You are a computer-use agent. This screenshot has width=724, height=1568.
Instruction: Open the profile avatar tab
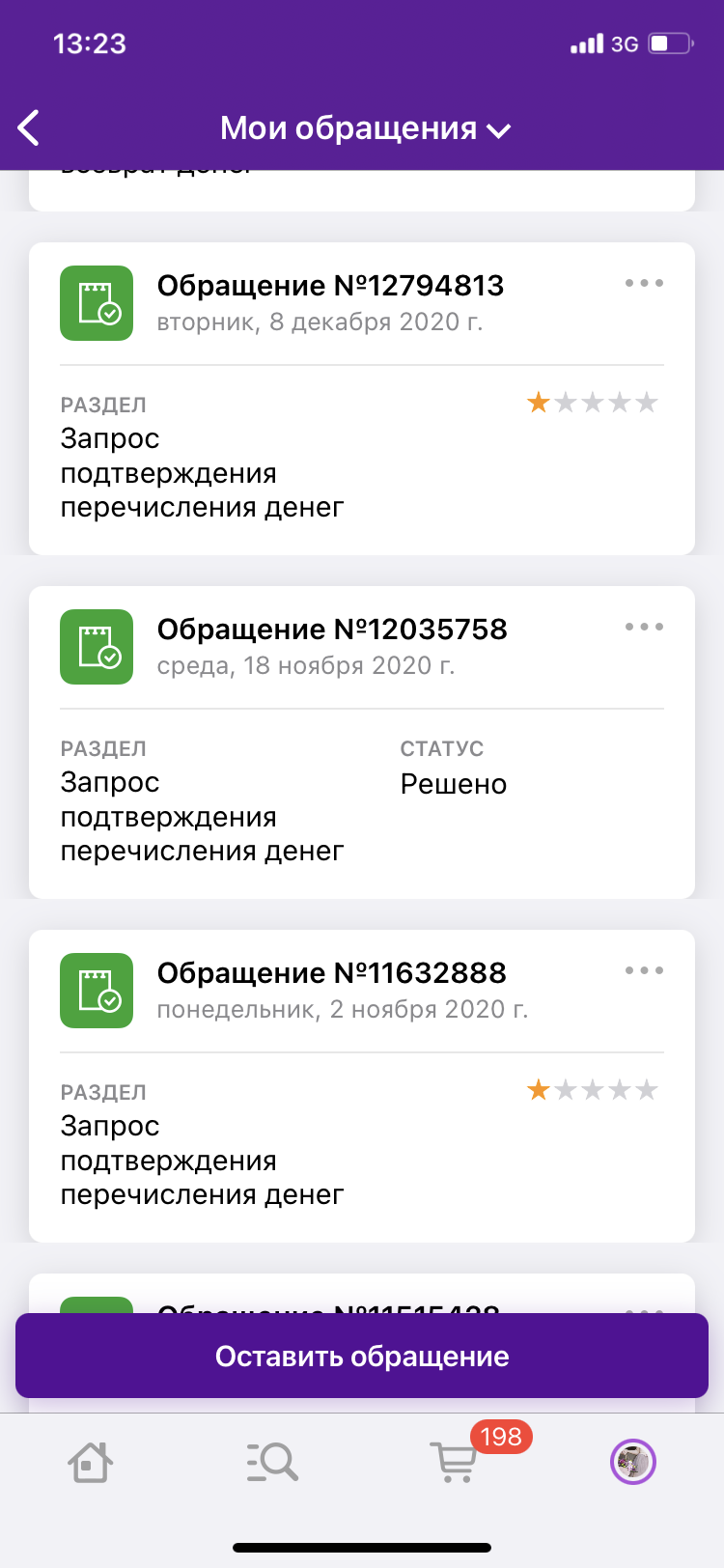tap(633, 1462)
